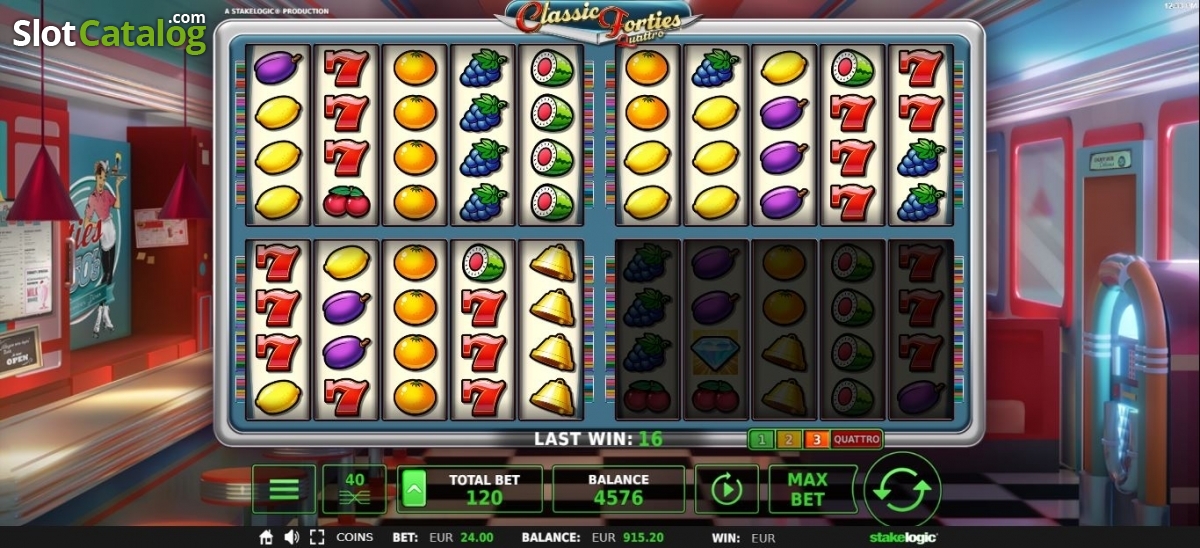
Task: Select reel set 3 tab
Action: click(814, 439)
